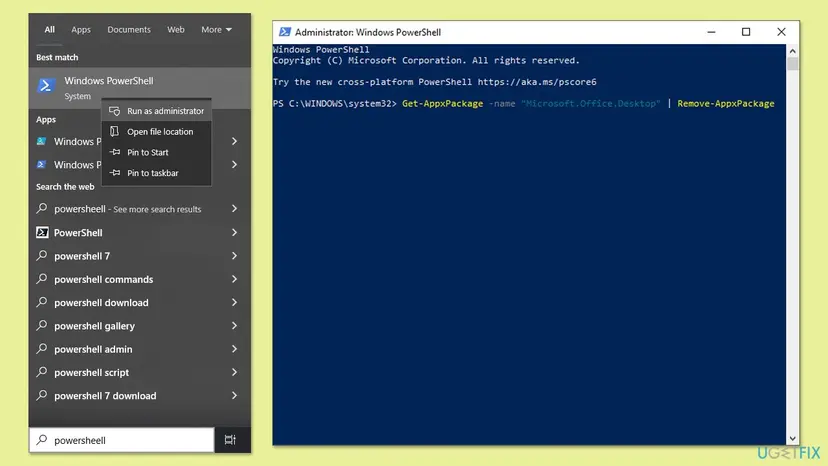
Task: Click the Pin to taskbar pin icon
Action: (x=115, y=173)
